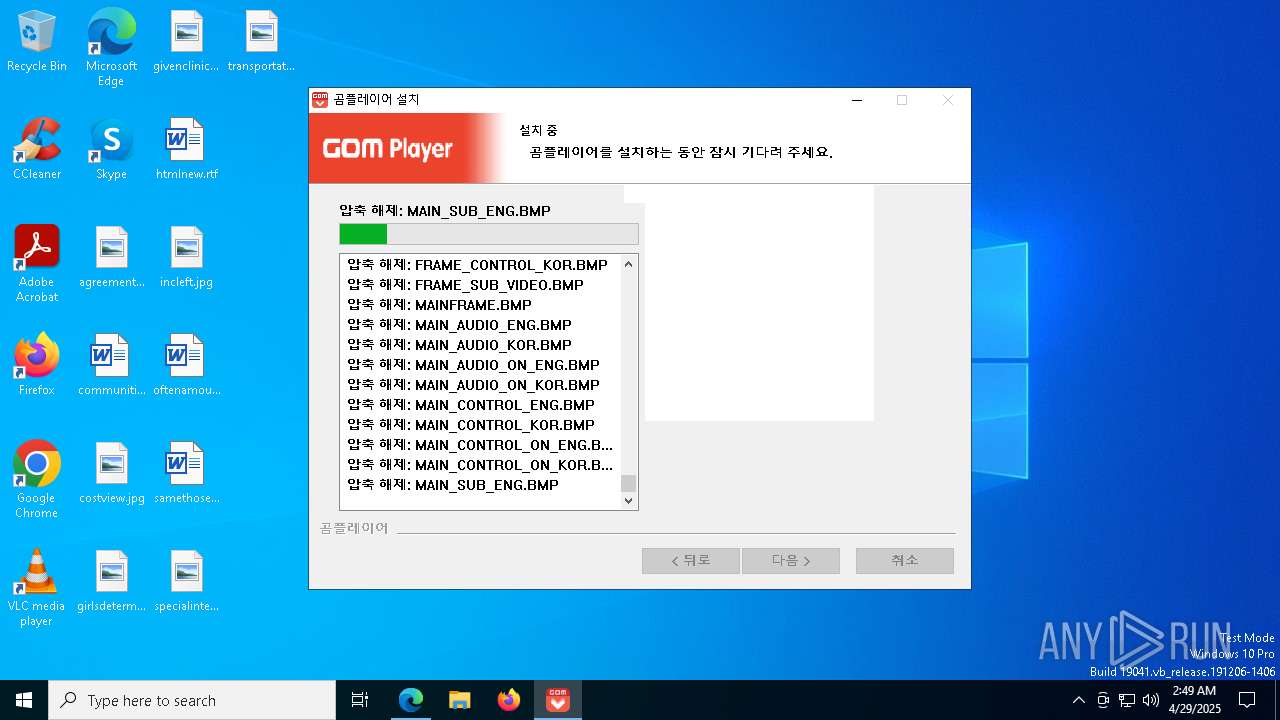Select the agreement image file icon
Image resolution: width=1280 pixels, height=720 pixels.
[111, 257]
